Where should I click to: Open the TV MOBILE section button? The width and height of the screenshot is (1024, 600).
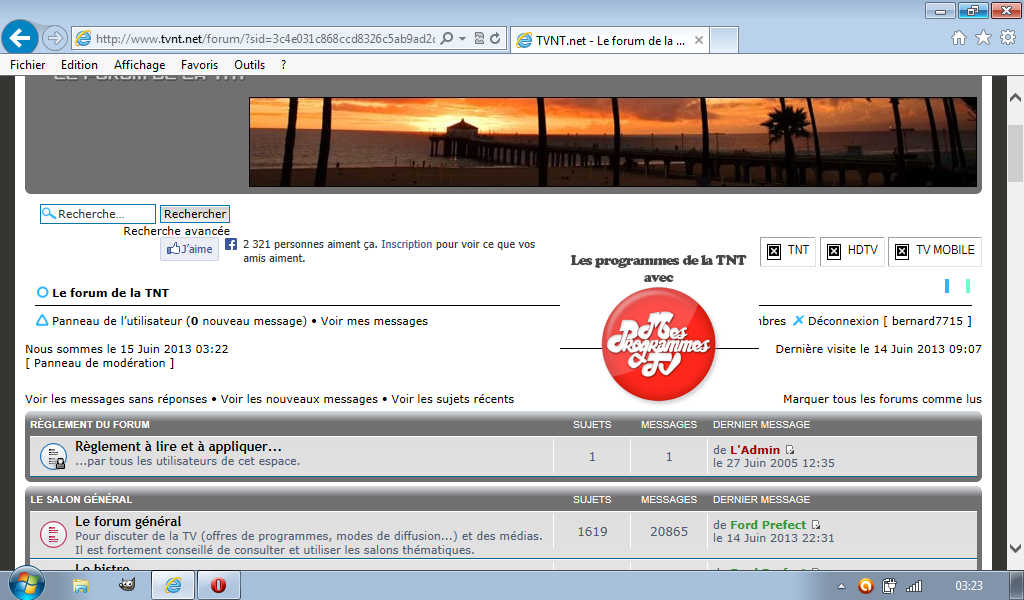[x=935, y=251]
